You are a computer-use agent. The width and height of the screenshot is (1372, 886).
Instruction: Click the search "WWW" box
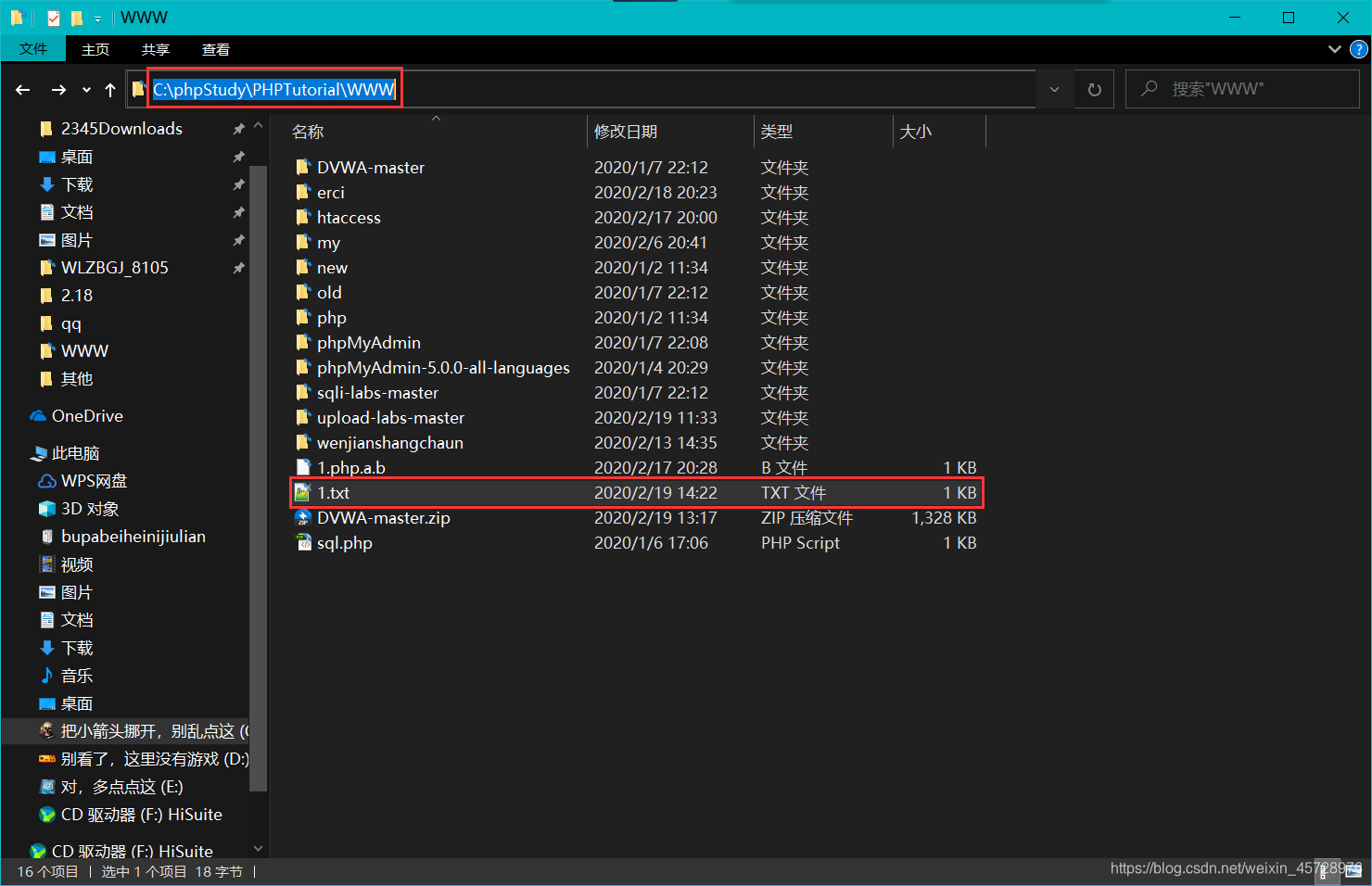tap(1242, 89)
